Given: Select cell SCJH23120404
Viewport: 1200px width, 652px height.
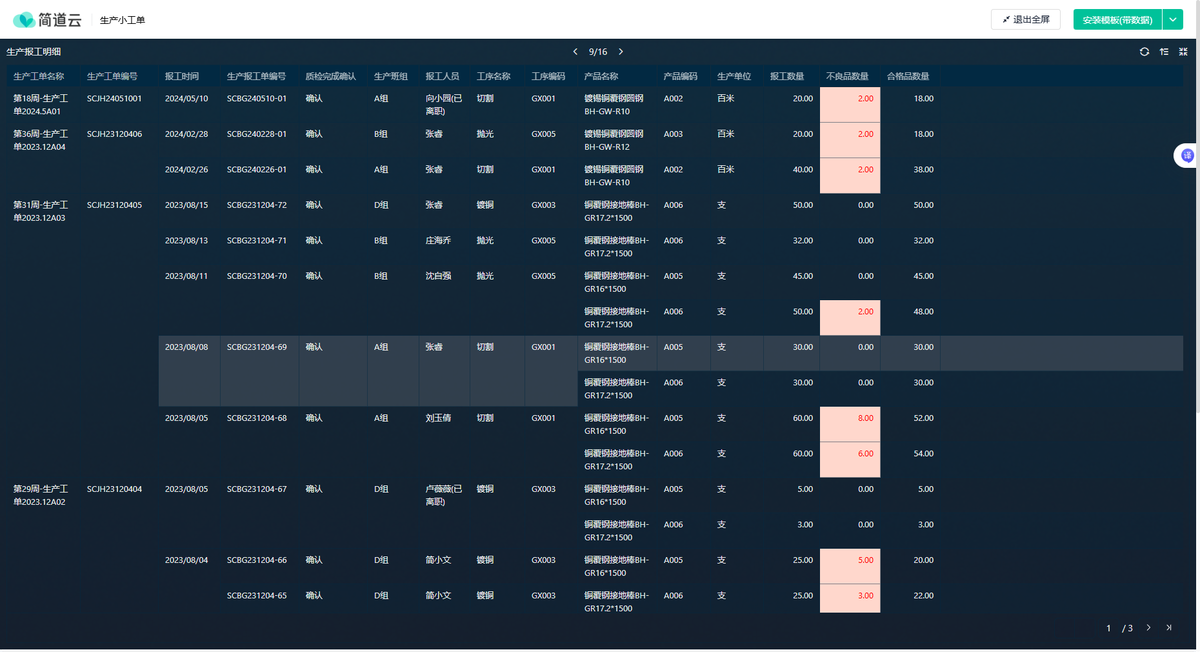Looking at the screenshot, I should (114, 489).
